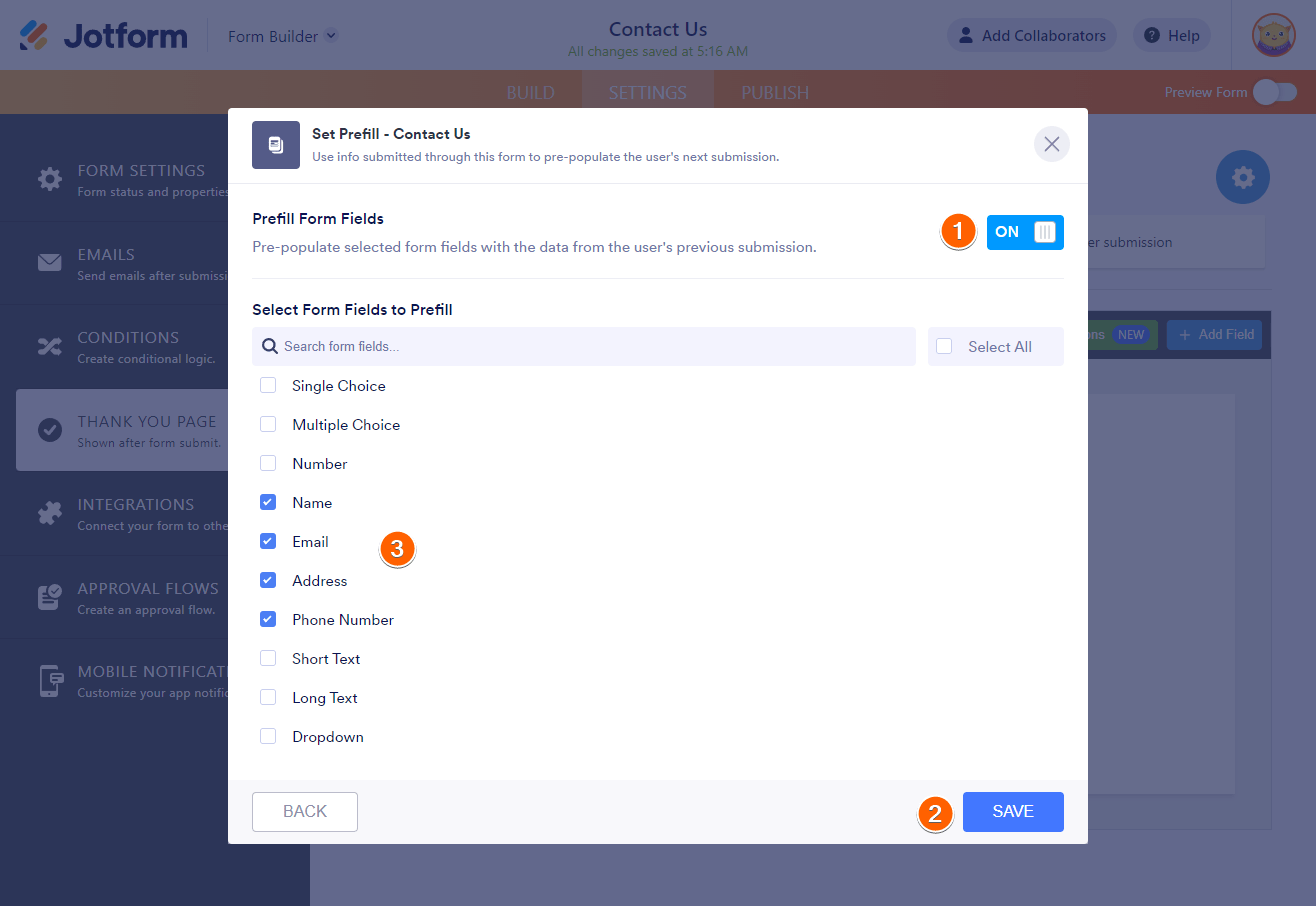Click the Approval Flows icon
This screenshot has height=906, width=1316.
[x=49, y=597]
